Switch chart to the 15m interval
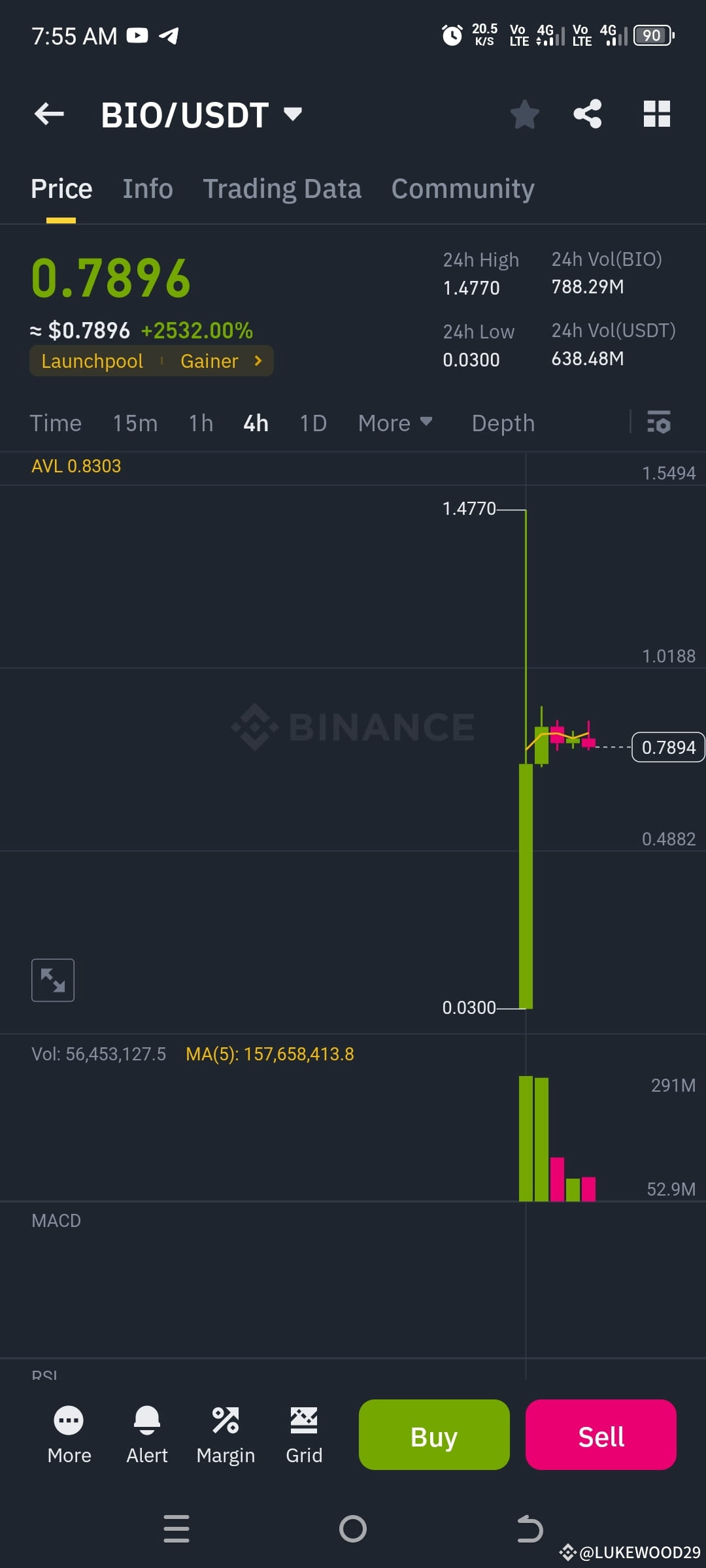 (134, 423)
